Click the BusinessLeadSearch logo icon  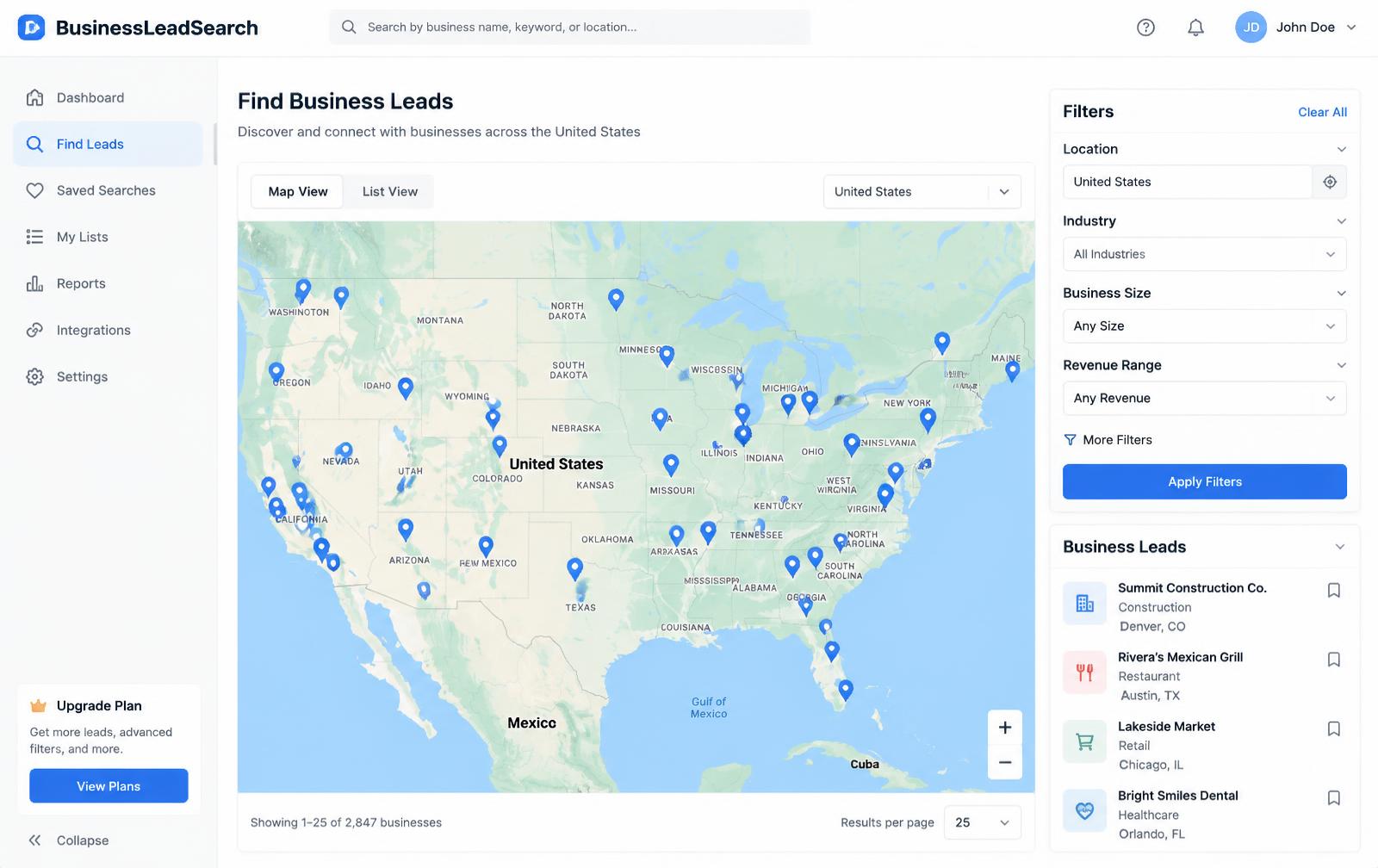point(31,28)
